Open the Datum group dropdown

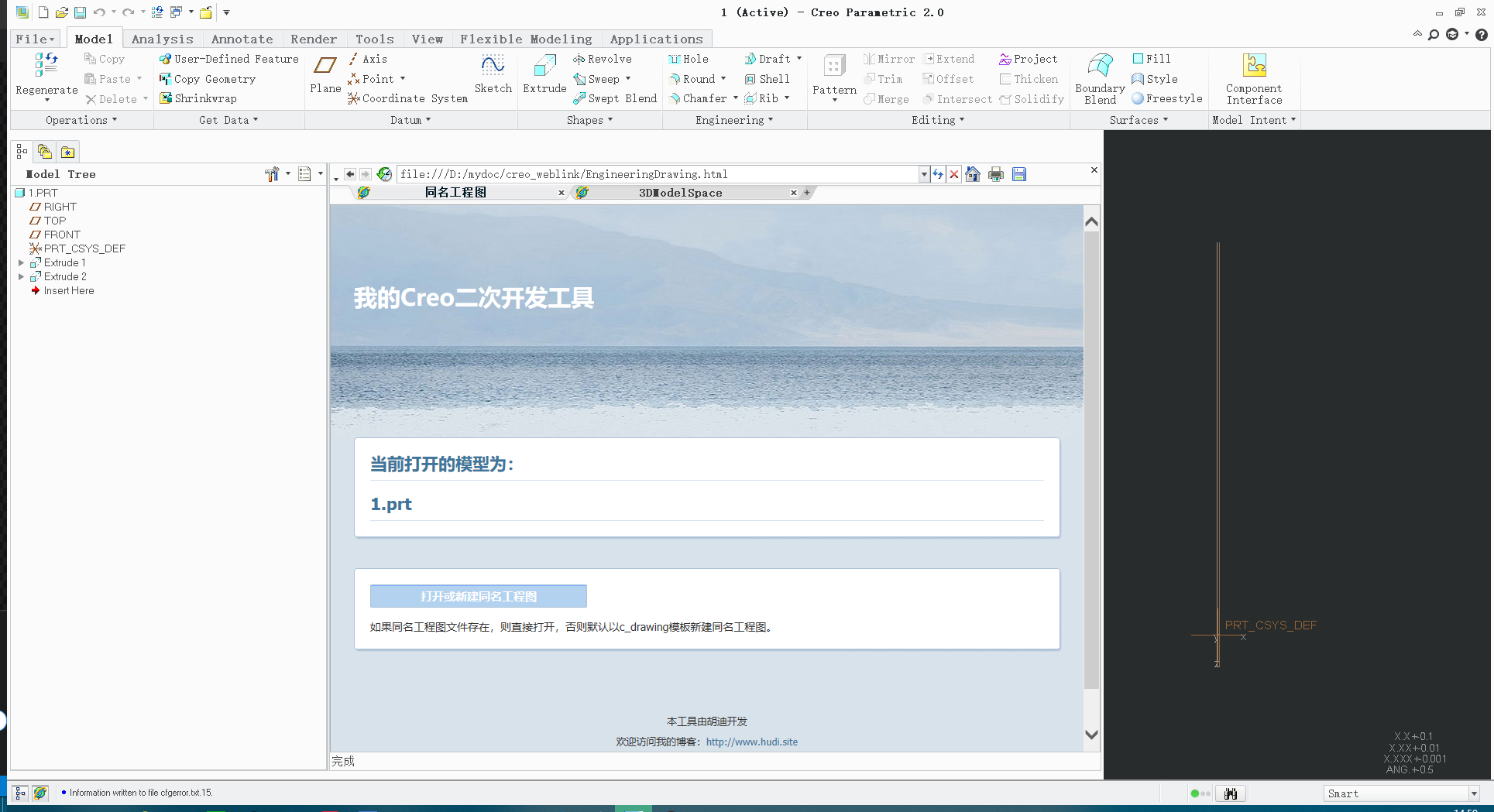point(410,120)
